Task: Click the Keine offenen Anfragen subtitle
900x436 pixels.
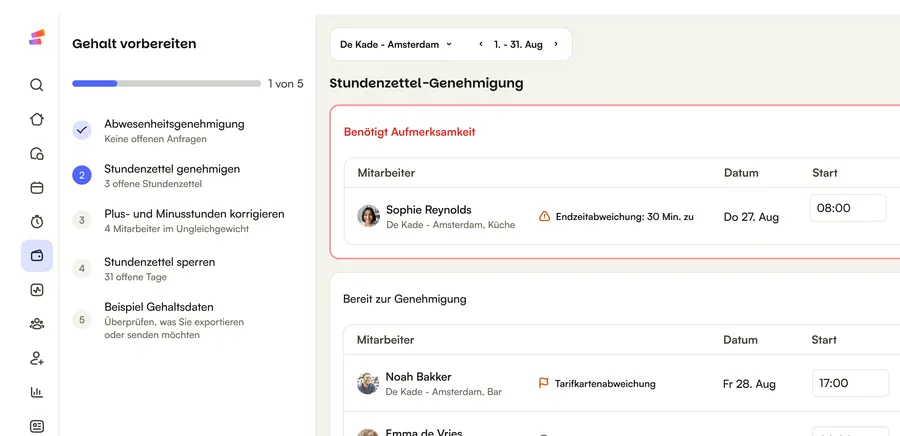Action: point(156,139)
